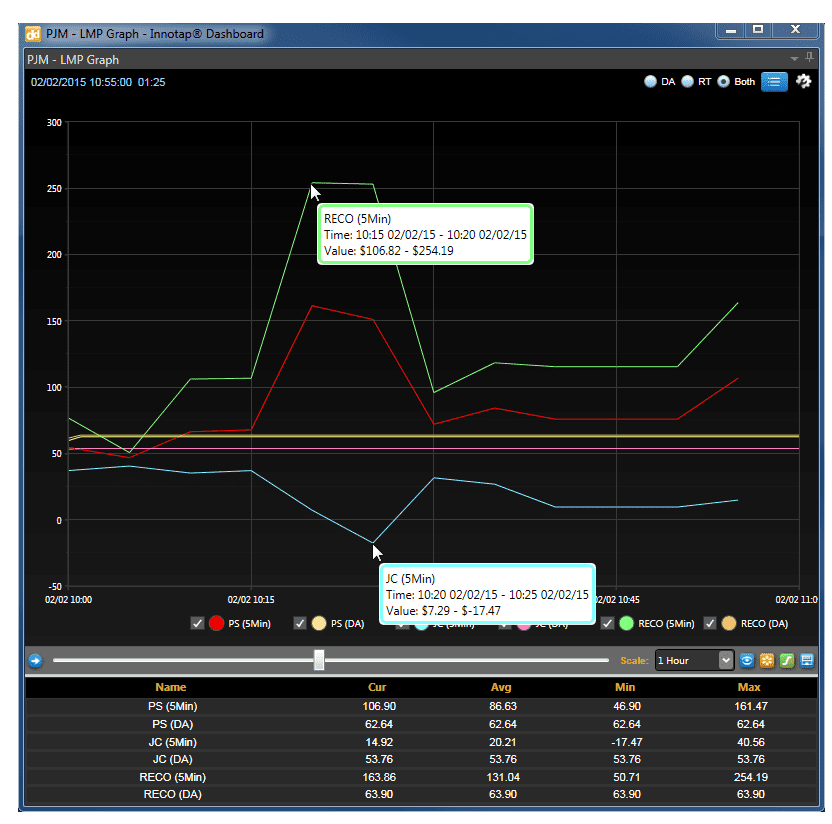Click the PJM - LMP Graph panel title
The width and height of the screenshot is (832, 824).
coord(73,60)
